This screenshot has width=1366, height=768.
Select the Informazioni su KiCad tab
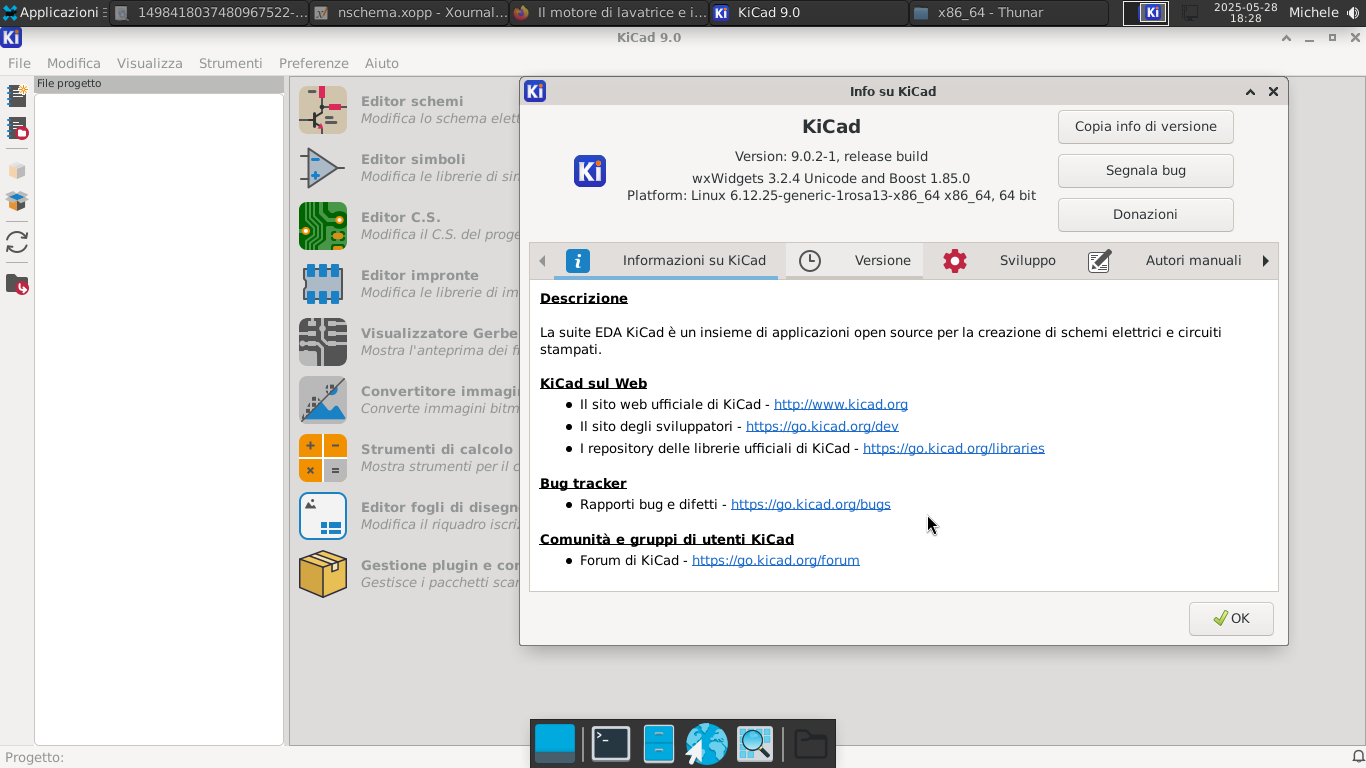tap(667, 261)
